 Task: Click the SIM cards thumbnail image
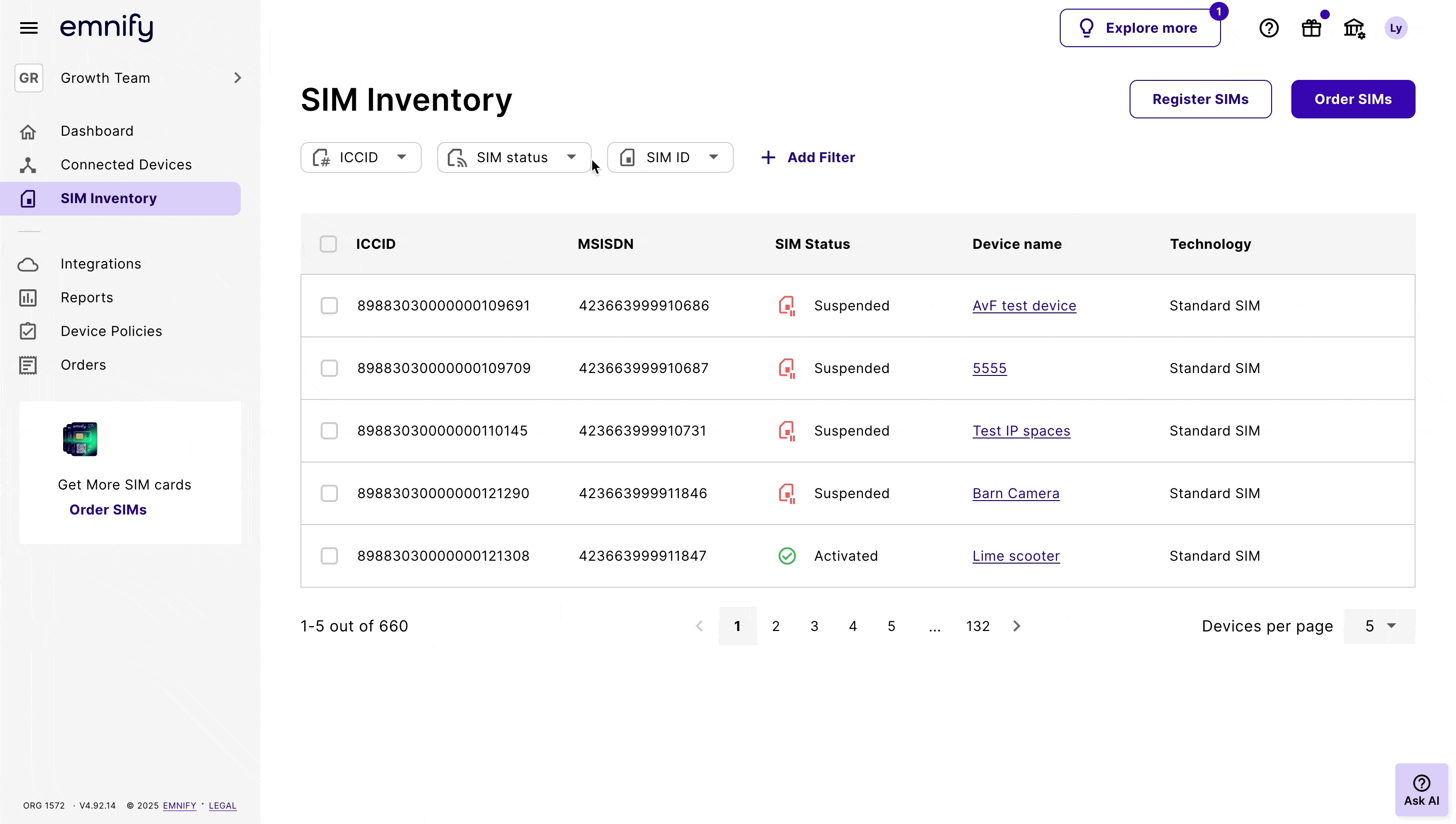point(80,438)
